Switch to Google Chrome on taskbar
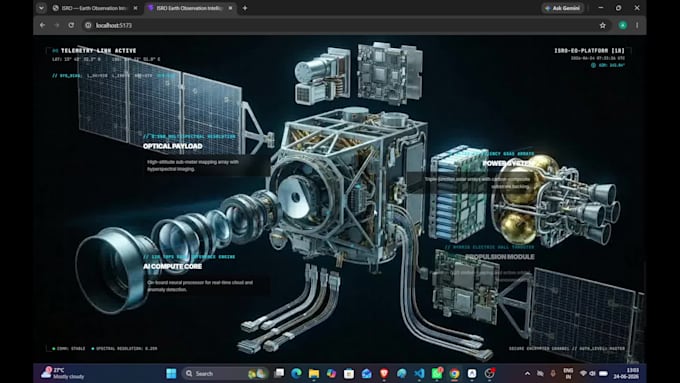This screenshot has height=383, width=680. (454, 373)
